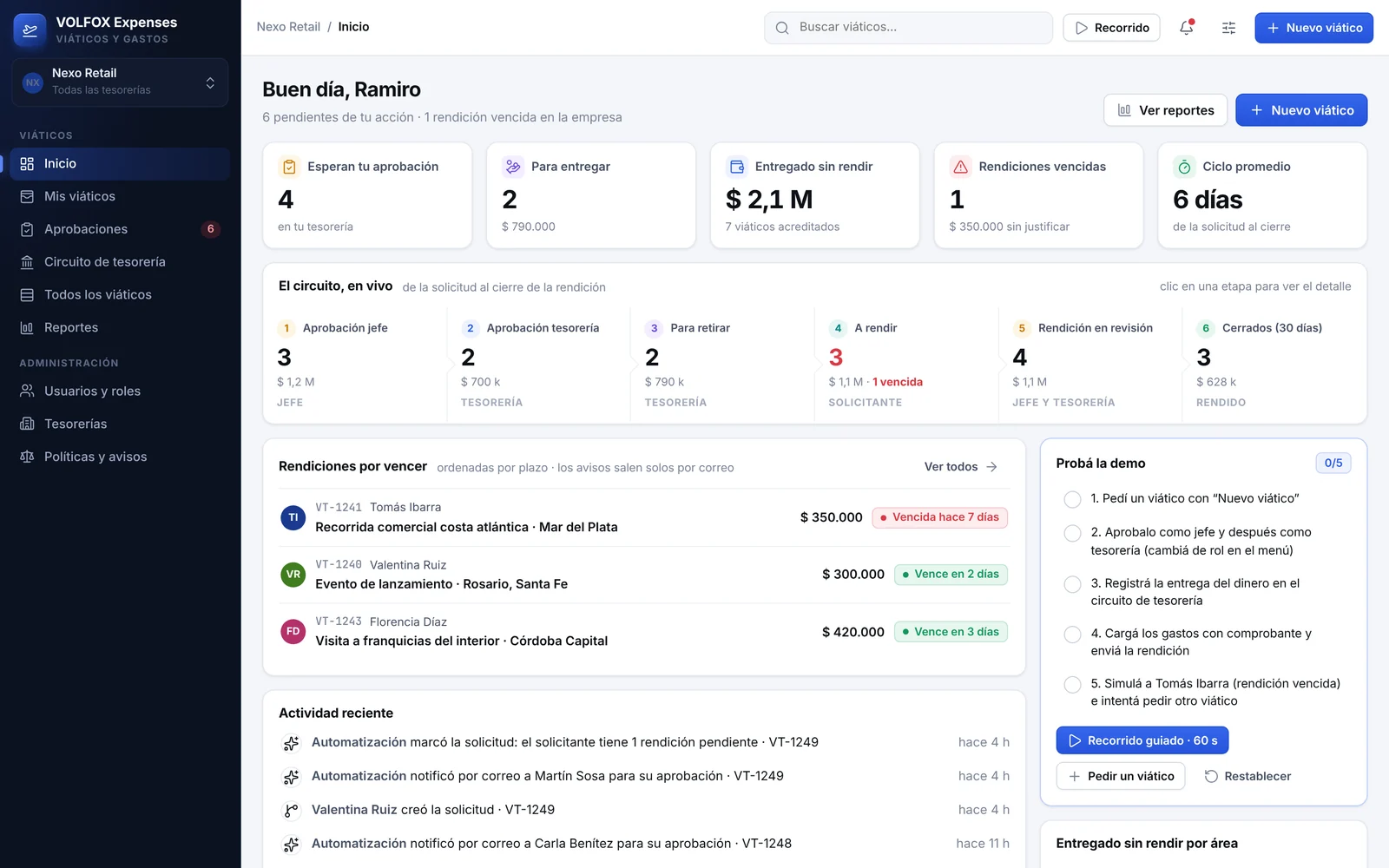Screen dimensions: 1389x868
Task: Click Florencia Díaz's FD avatar
Action: (293, 631)
